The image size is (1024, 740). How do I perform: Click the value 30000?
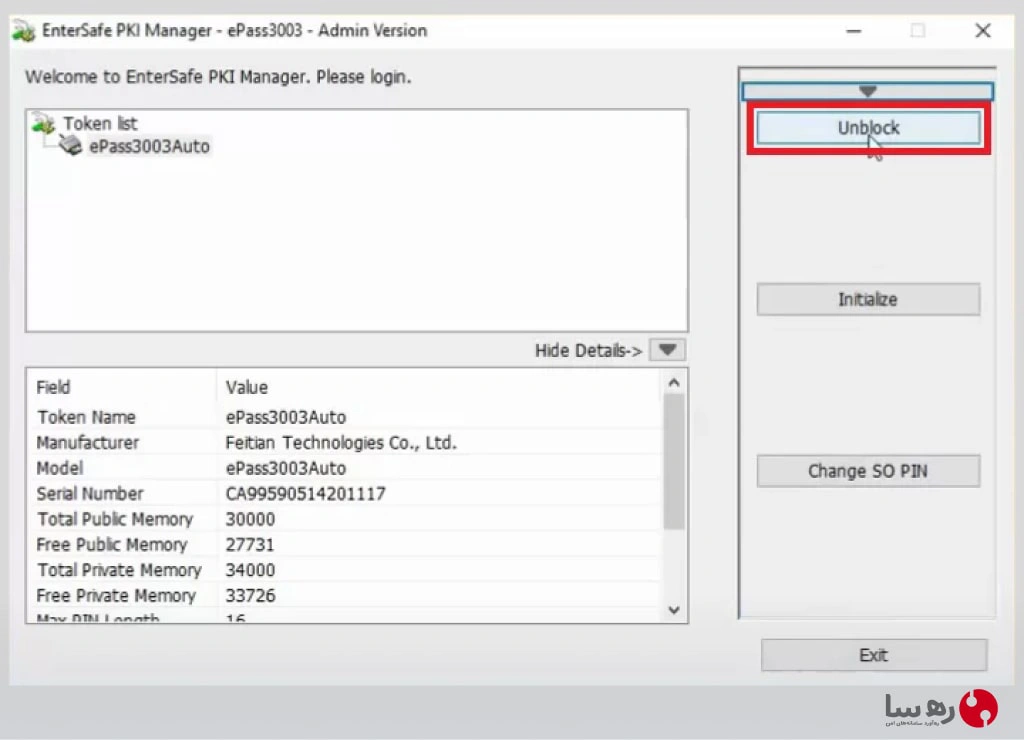(x=250, y=519)
